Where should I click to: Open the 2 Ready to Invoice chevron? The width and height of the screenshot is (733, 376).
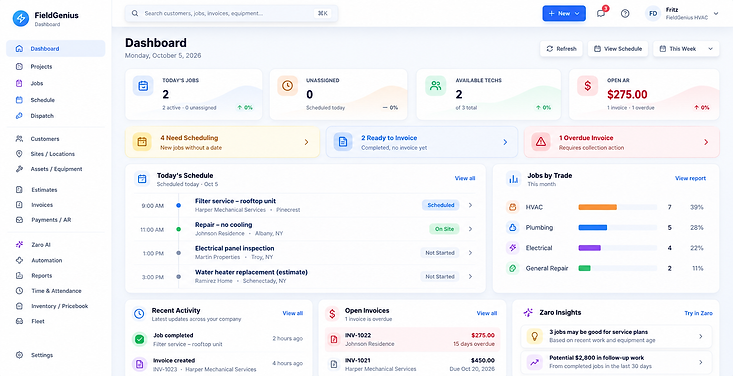pos(505,142)
